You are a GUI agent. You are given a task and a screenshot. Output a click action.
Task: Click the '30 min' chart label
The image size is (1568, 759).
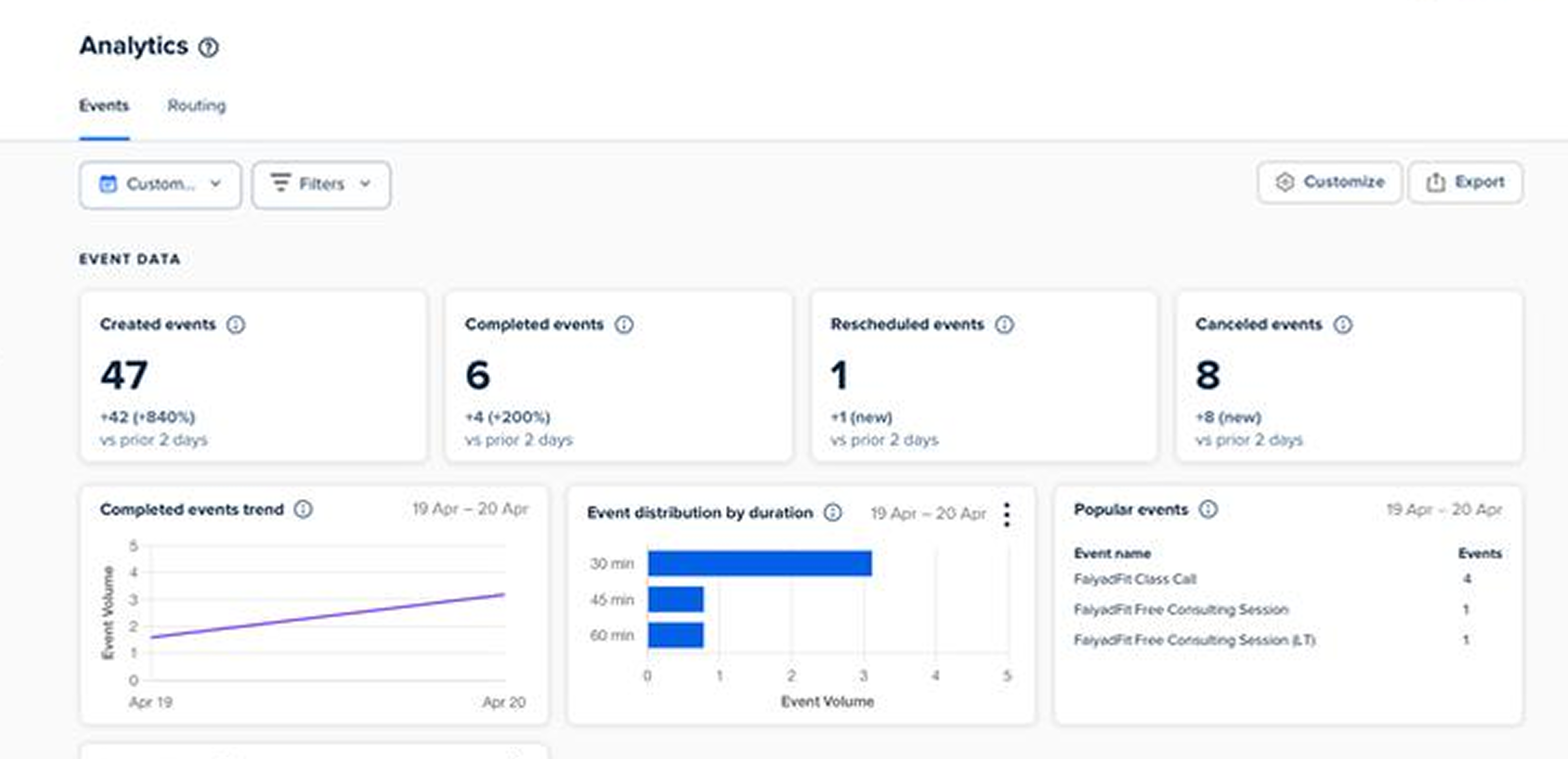[612, 564]
